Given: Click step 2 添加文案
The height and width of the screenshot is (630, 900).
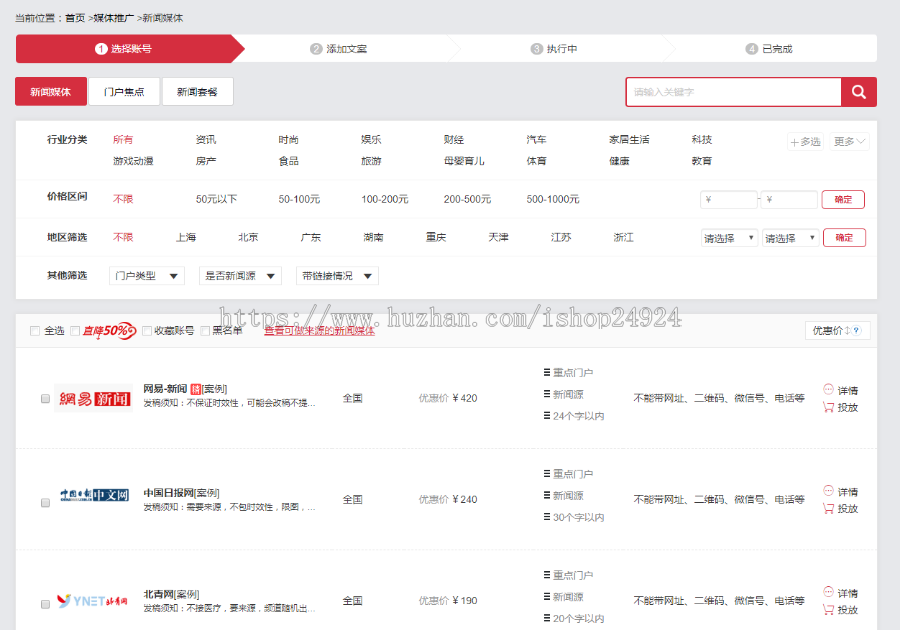Looking at the screenshot, I should pyautogui.click(x=339, y=49).
